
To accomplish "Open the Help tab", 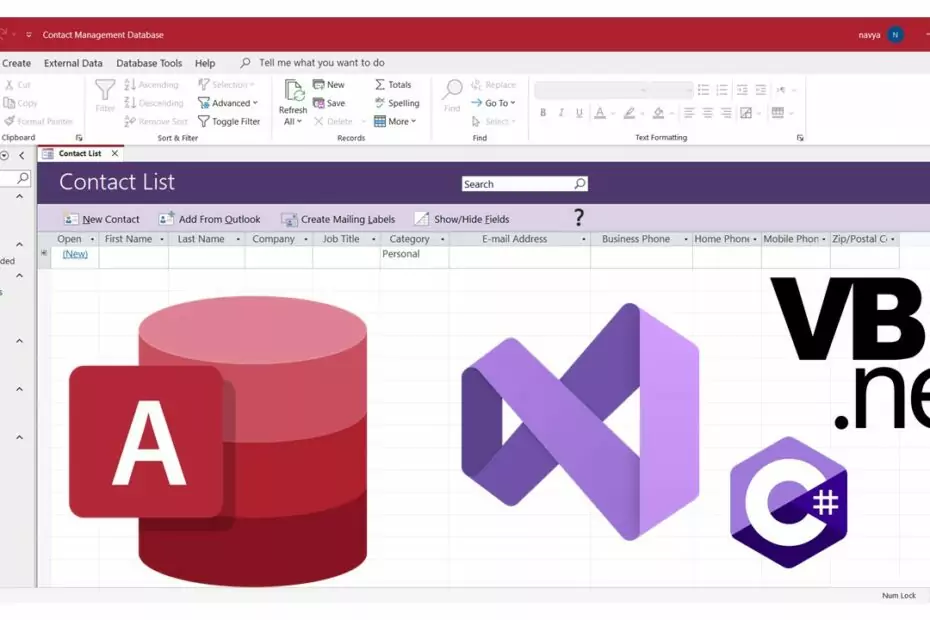I will tap(205, 63).
